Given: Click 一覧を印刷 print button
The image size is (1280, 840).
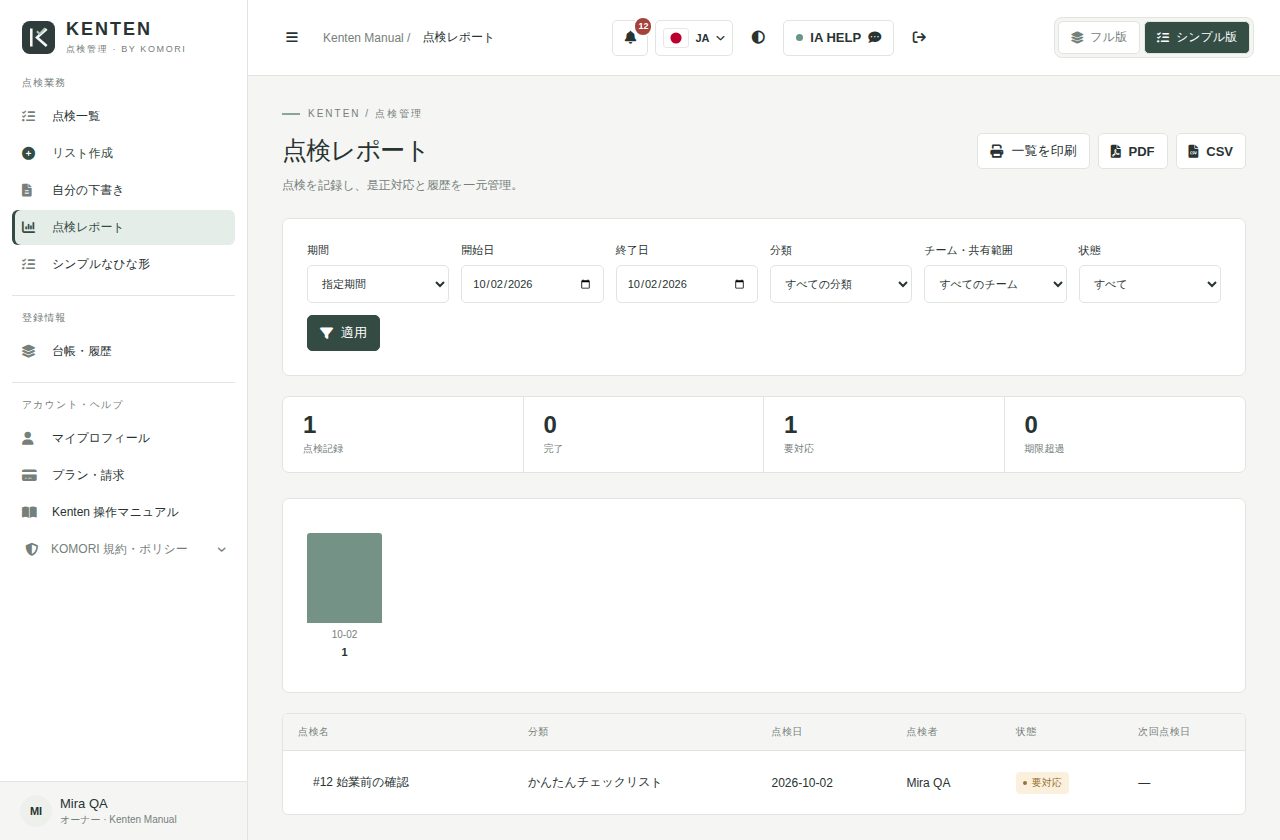Looking at the screenshot, I should [1033, 151].
